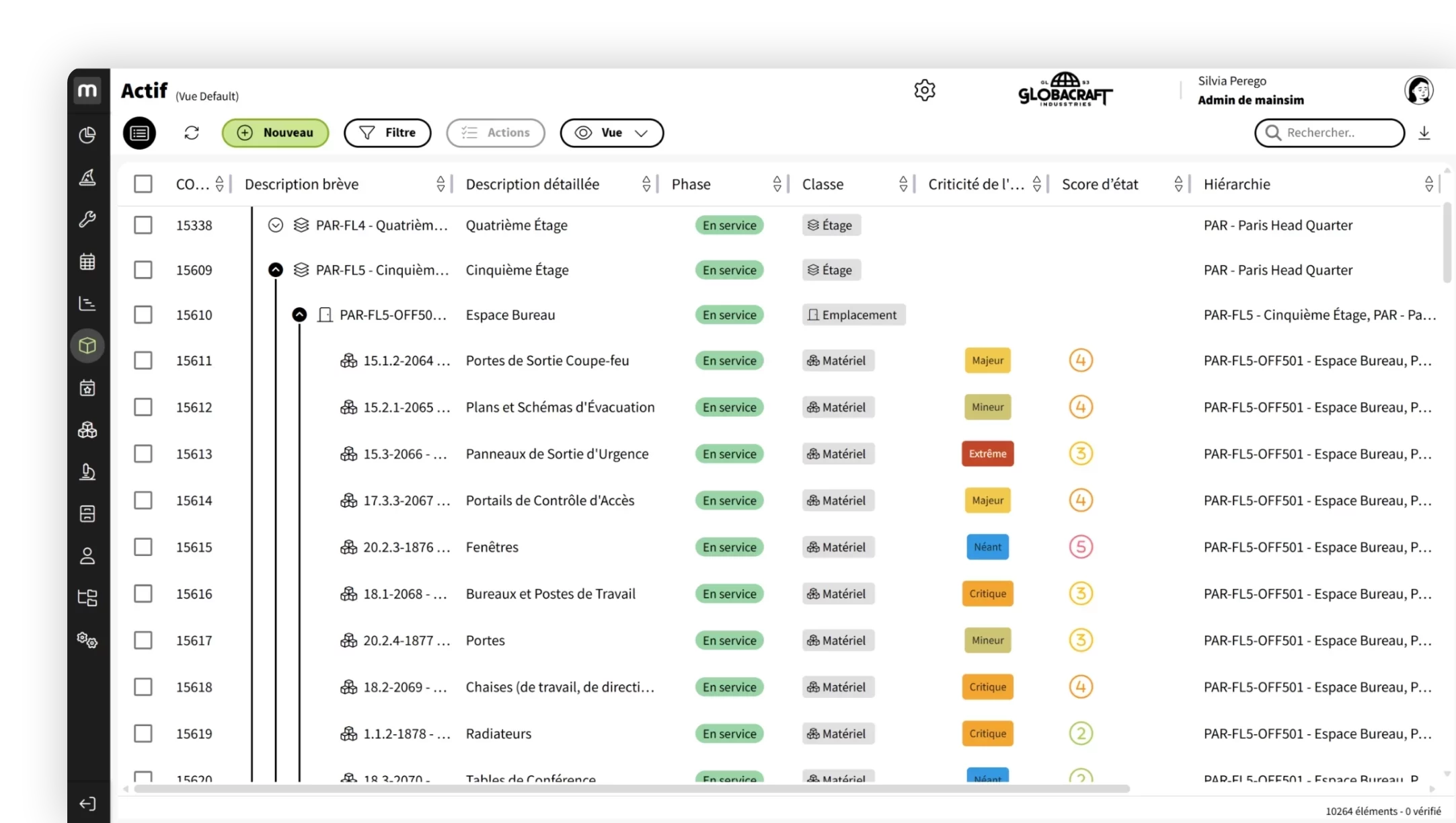Collapse the PAR-FL5 Cinquième row

[275, 270]
